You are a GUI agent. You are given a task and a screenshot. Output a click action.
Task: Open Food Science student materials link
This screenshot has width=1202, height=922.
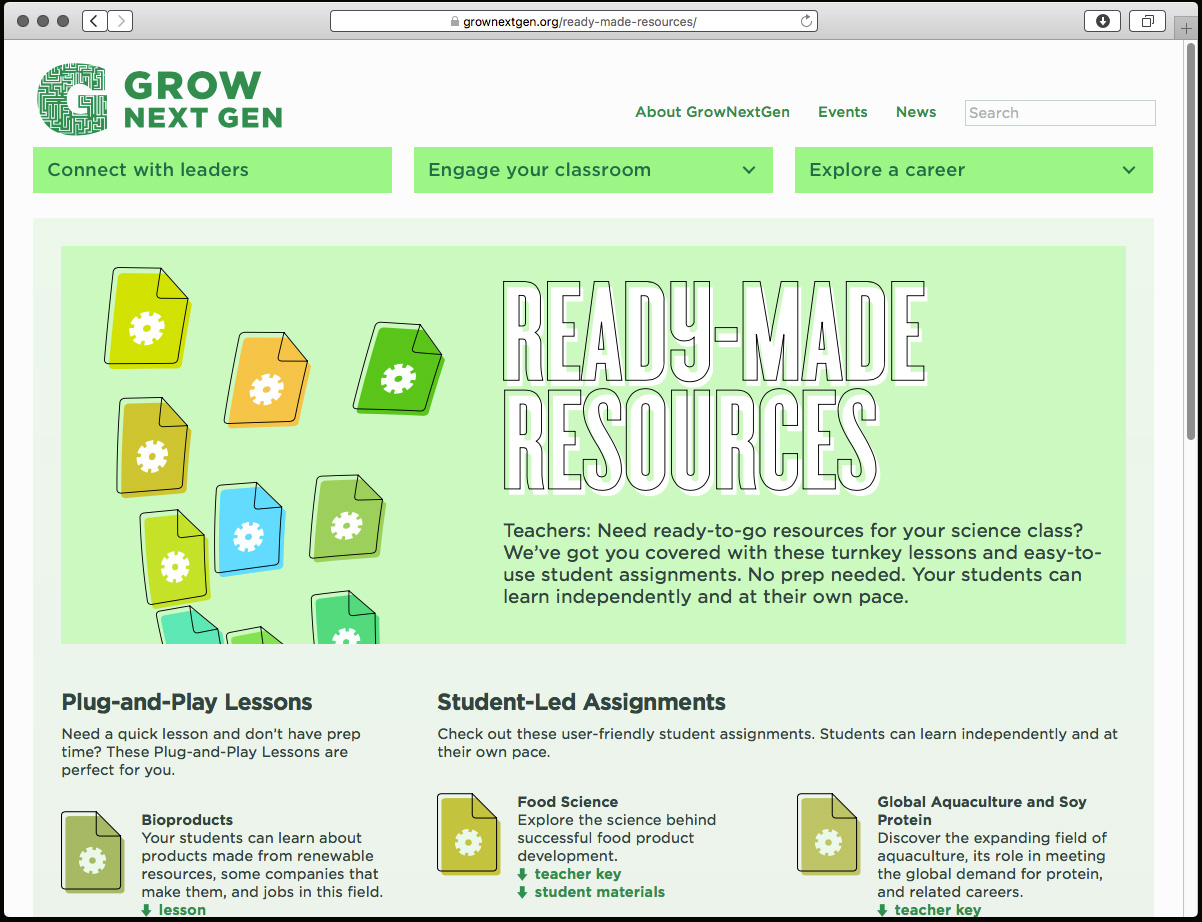pos(598,892)
